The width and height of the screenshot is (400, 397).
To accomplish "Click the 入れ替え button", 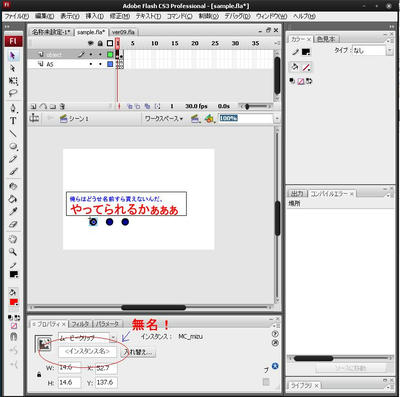I will click(x=138, y=352).
